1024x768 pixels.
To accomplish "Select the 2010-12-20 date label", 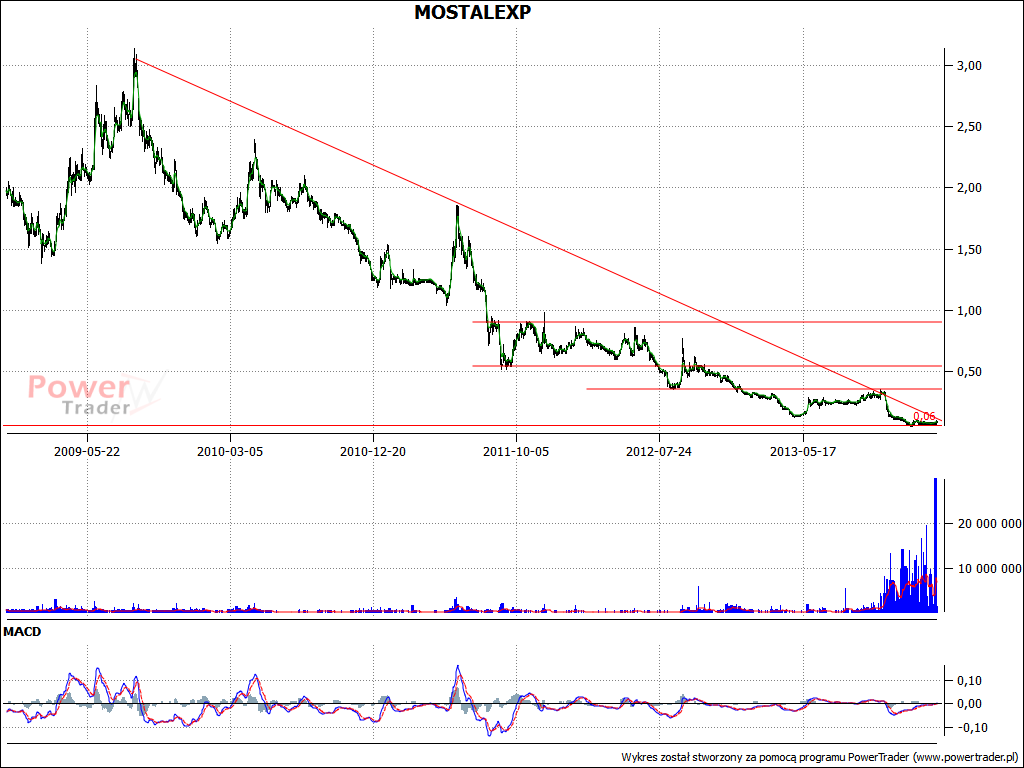I will pyautogui.click(x=373, y=451).
